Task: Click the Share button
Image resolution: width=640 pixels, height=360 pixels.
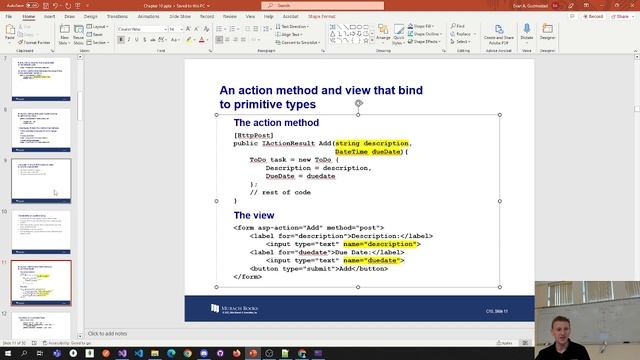Action: [620, 16]
